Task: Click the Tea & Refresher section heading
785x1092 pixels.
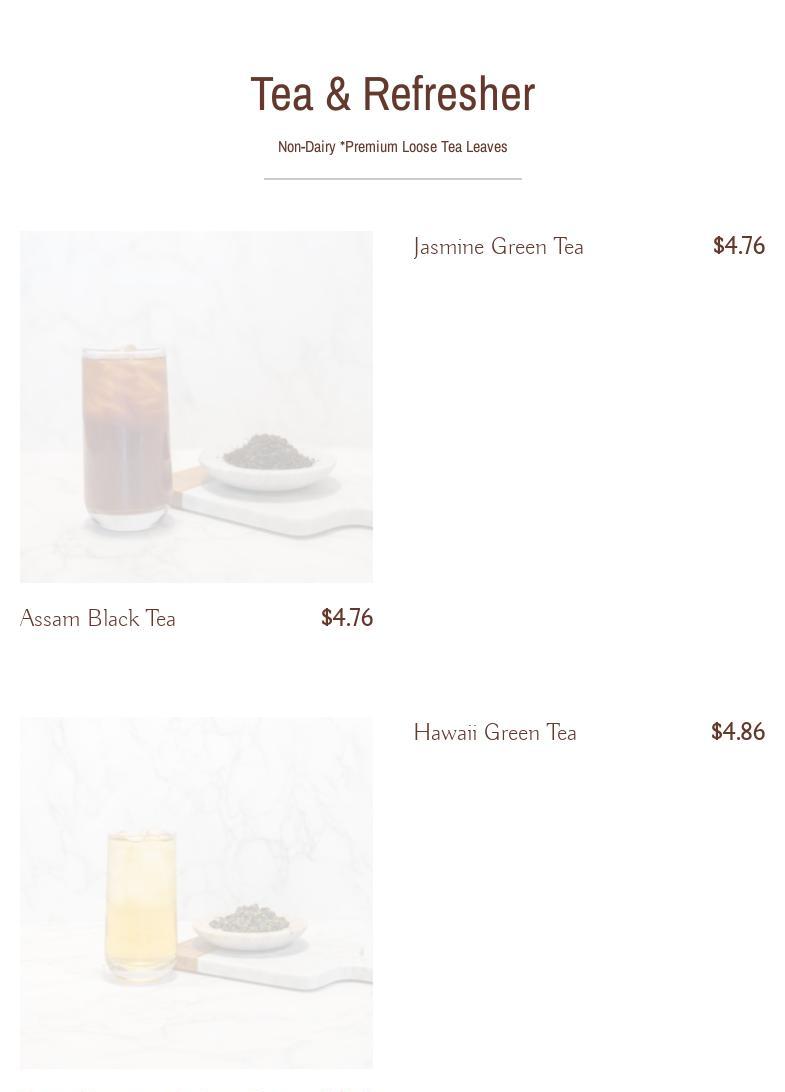Action: pos(393,94)
